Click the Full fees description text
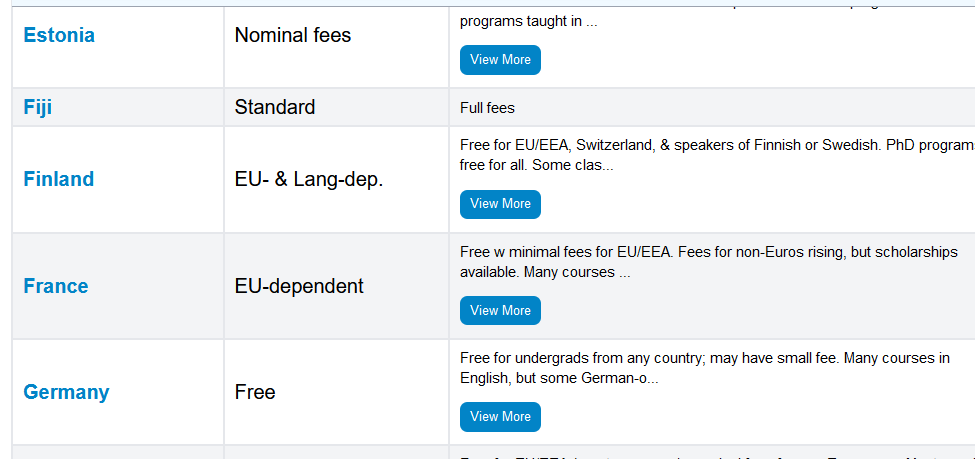Viewport: 975px width, 459px height. (488, 108)
